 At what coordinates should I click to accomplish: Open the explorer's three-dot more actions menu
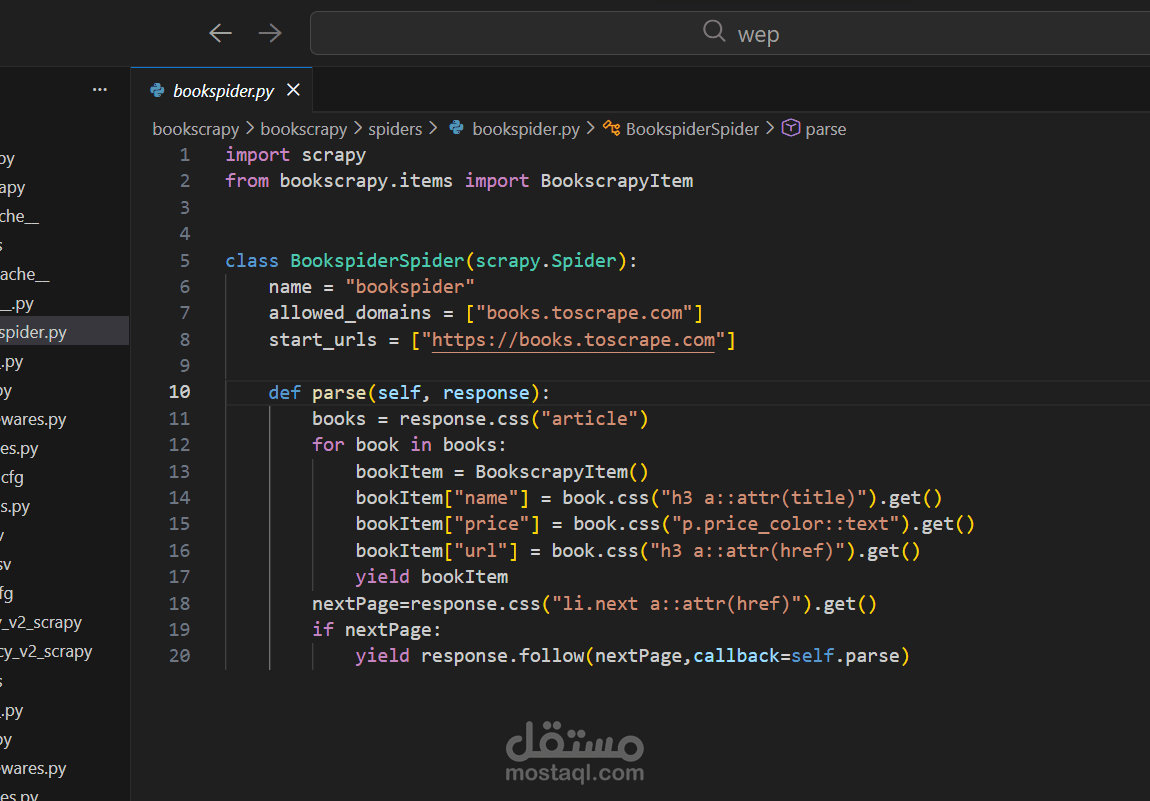tap(100, 89)
